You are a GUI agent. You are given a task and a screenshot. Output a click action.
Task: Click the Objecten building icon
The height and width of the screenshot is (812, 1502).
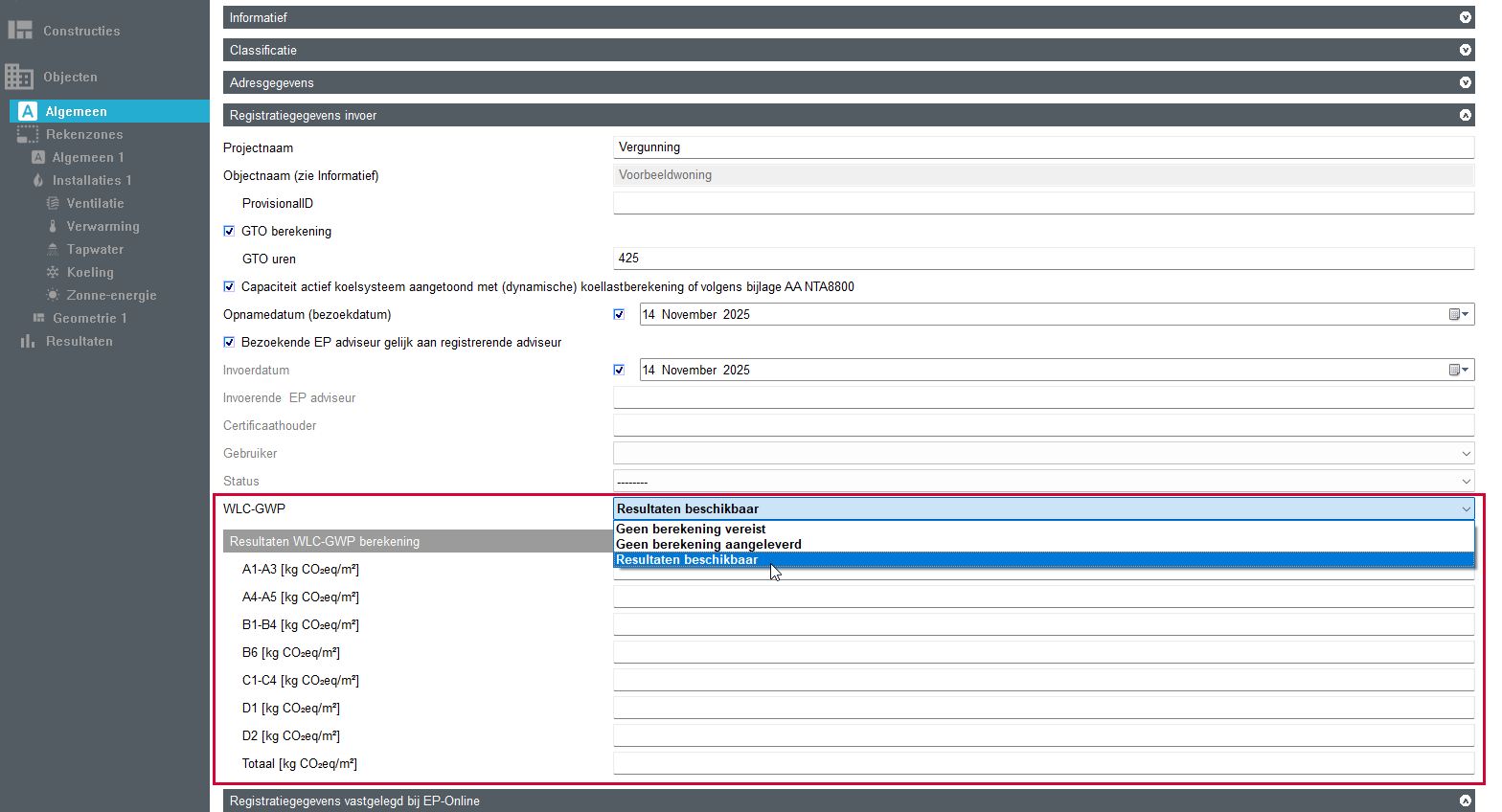pyautogui.click(x=19, y=77)
